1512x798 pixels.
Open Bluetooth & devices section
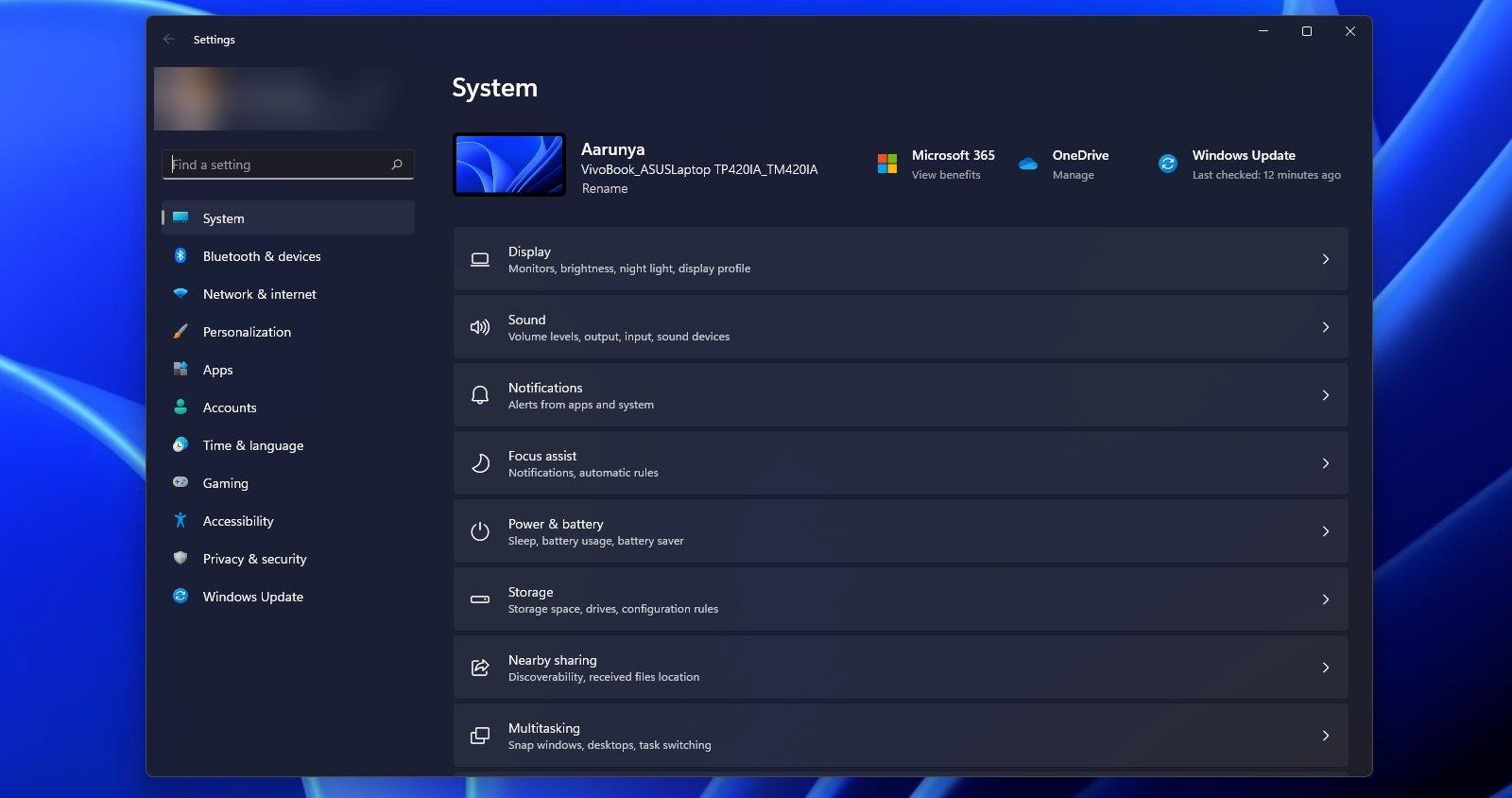point(288,256)
